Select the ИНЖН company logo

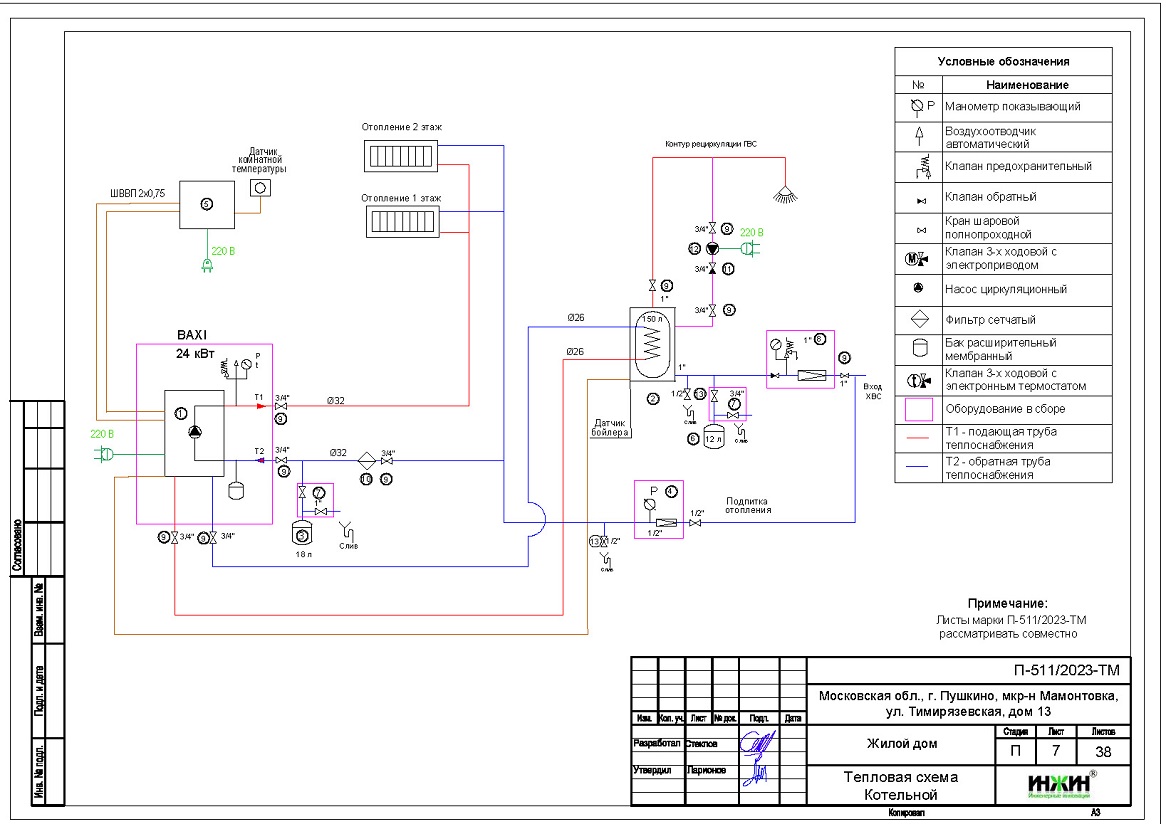click(x=1057, y=785)
